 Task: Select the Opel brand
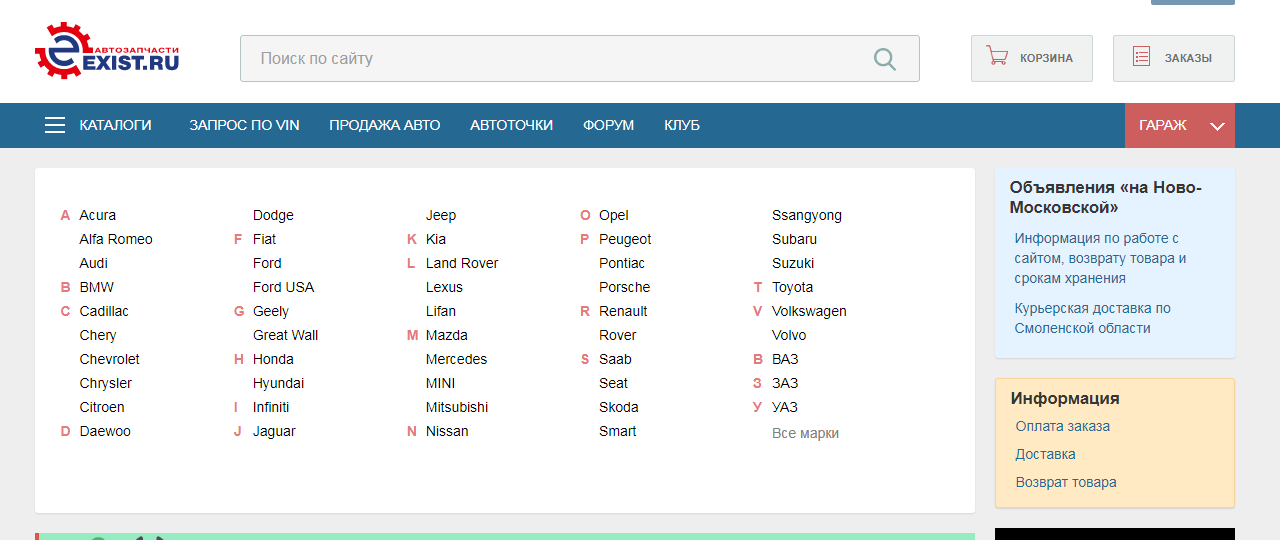pos(614,215)
